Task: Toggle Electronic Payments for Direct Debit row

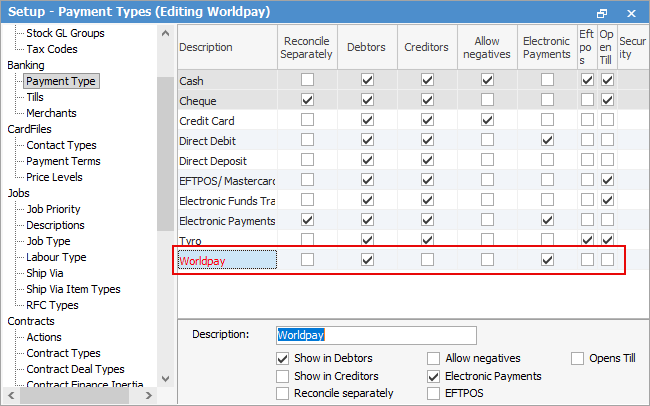Action: (547, 140)
